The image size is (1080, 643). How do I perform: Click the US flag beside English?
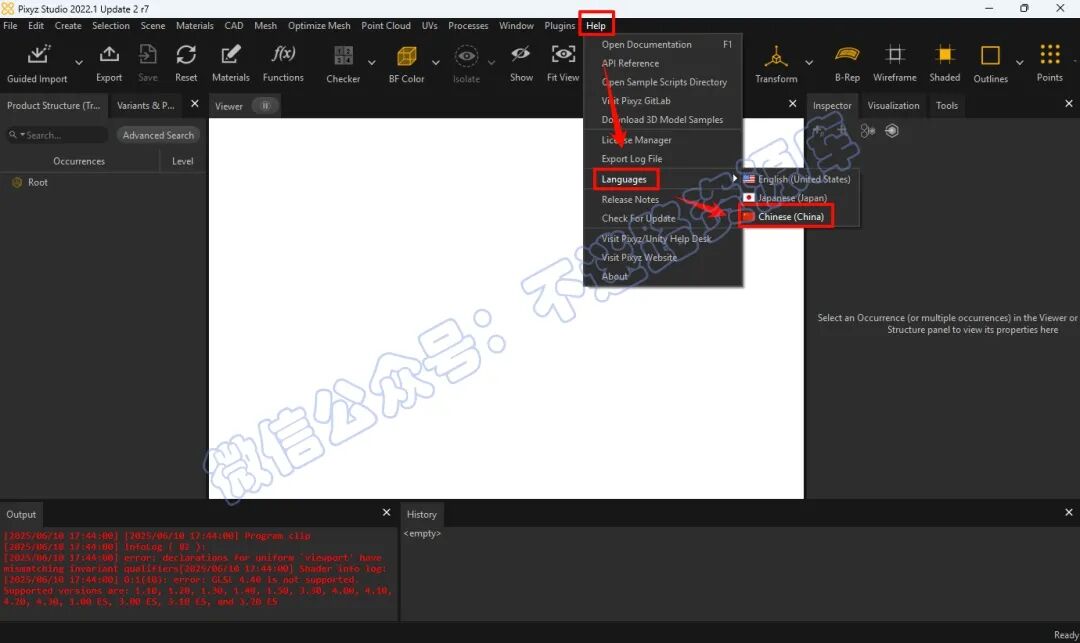749,179
